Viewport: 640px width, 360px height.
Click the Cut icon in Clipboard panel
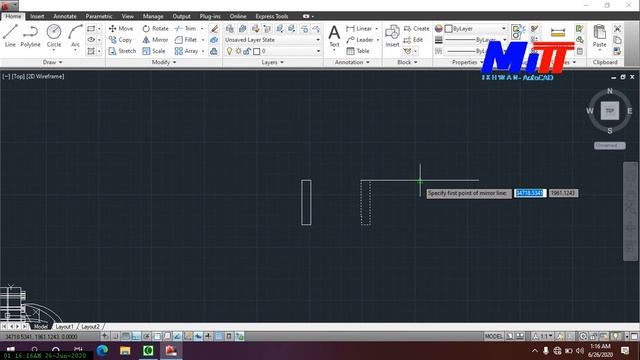(617, 29)
